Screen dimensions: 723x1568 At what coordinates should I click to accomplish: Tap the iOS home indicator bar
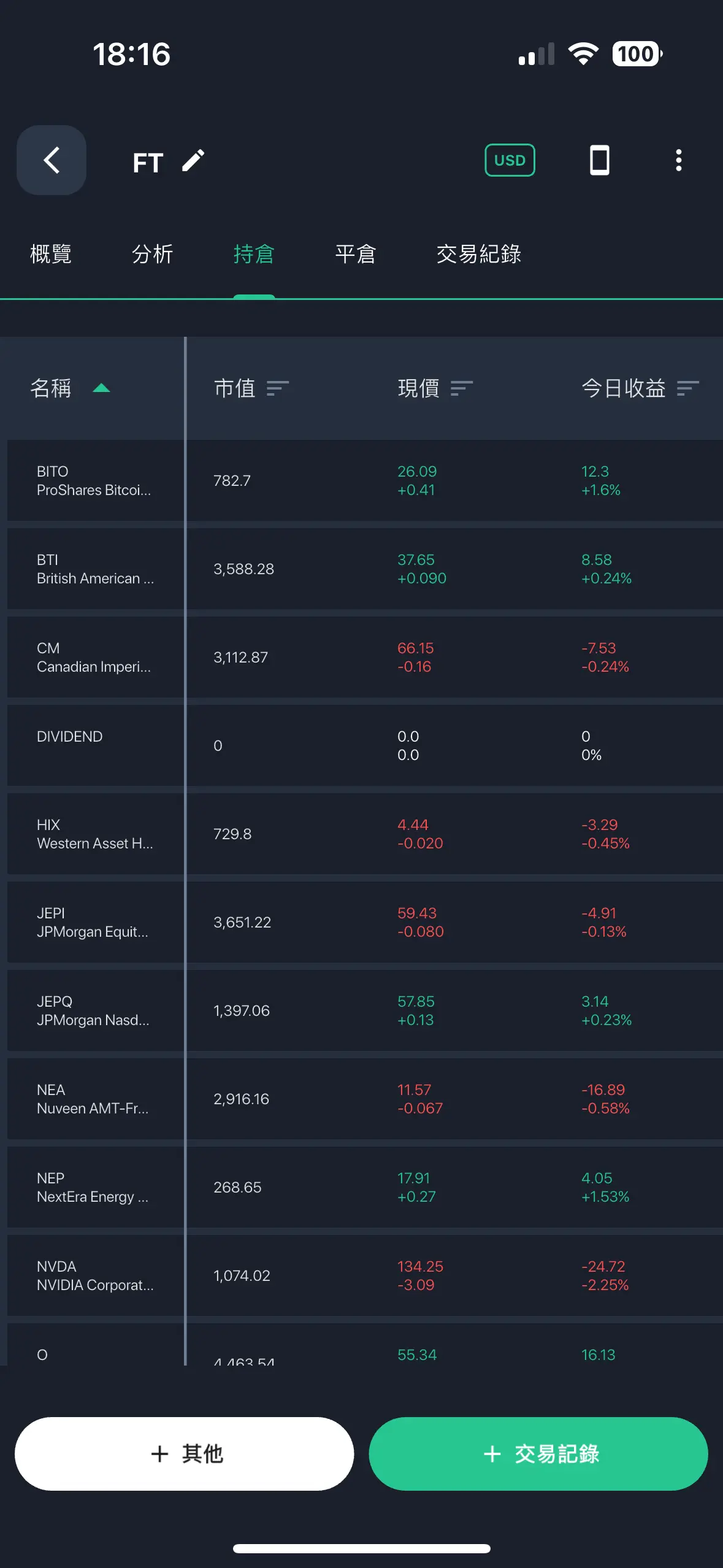pyautogui.click(x=361, y=1548)
